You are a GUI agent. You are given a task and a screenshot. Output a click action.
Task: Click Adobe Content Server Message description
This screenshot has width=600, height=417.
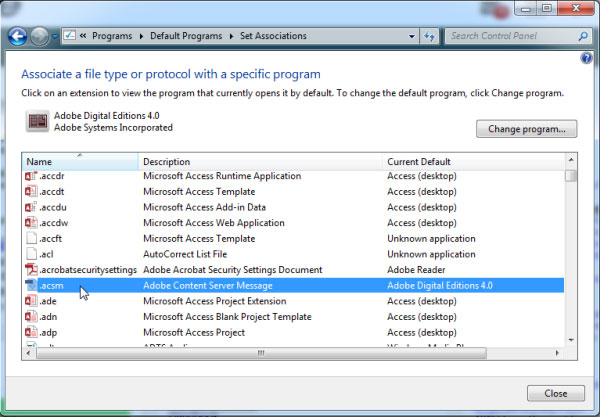point(208,286)
